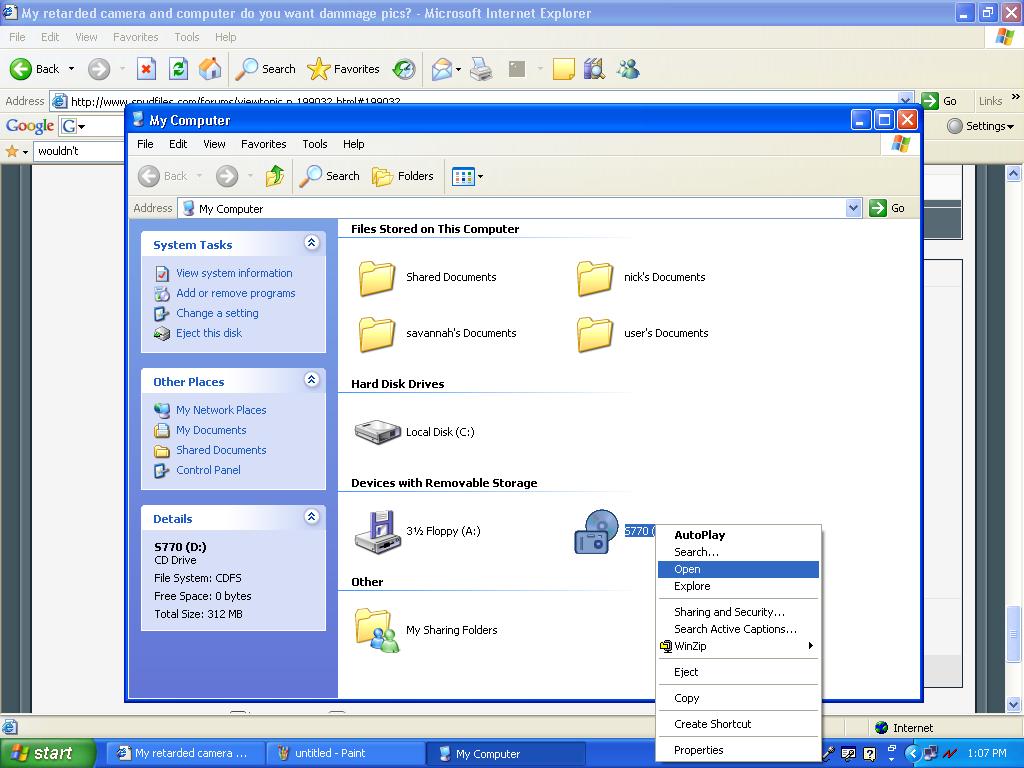Choose Explore from the context menu
The width and height of the screenshot is (1024, 768).
pyautogui.click(x=692, y=586)
